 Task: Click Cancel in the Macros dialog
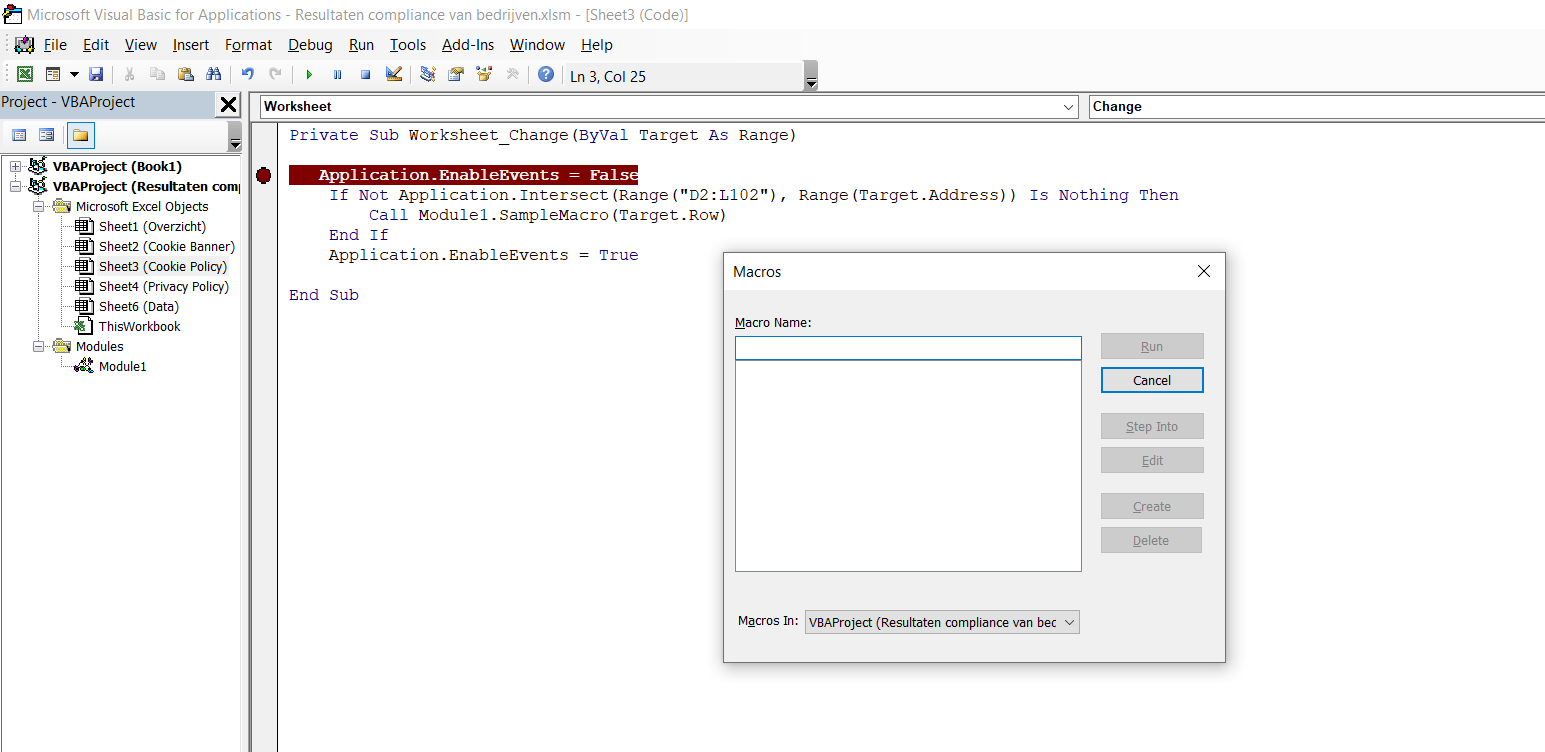pyautogui.click(x=1152, y=380)
